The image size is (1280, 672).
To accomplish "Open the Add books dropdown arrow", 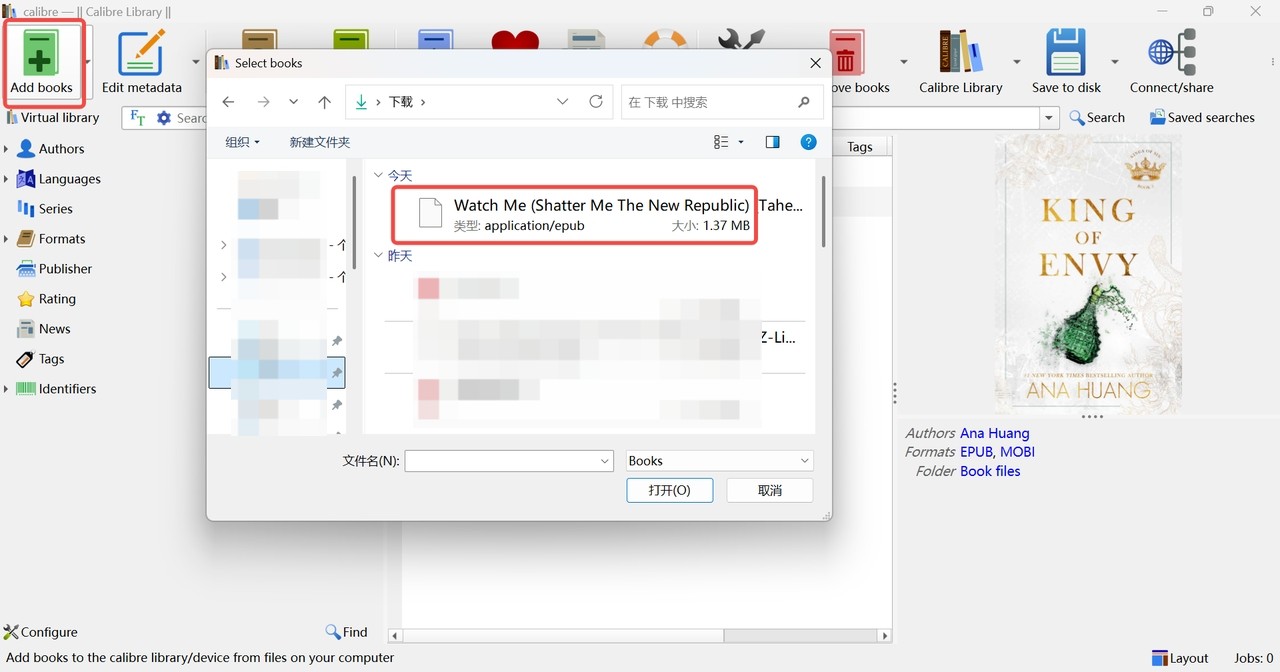I will coord(88,62).
